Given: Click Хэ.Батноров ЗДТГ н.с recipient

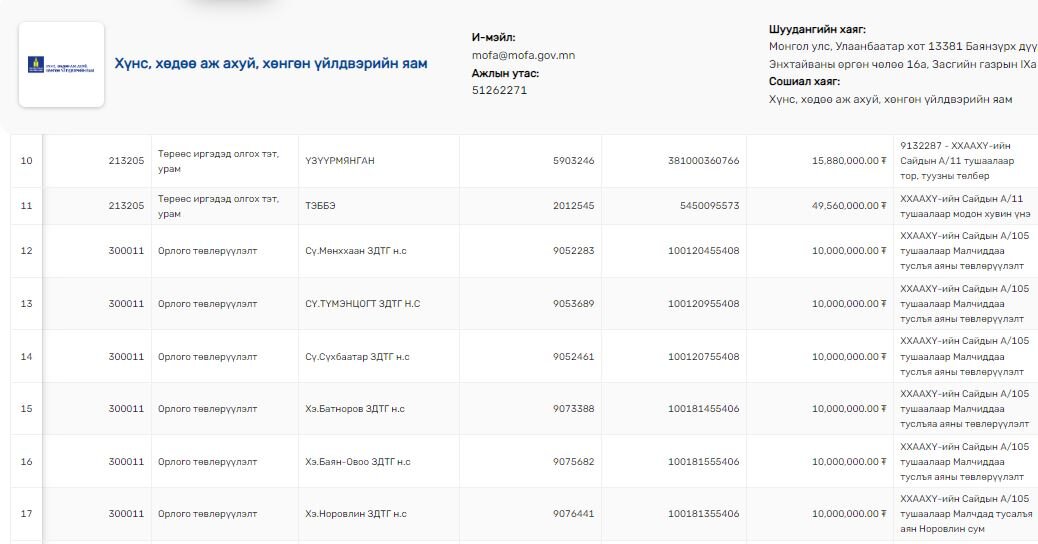Looking at the screenshot, I should click(354, 409).
